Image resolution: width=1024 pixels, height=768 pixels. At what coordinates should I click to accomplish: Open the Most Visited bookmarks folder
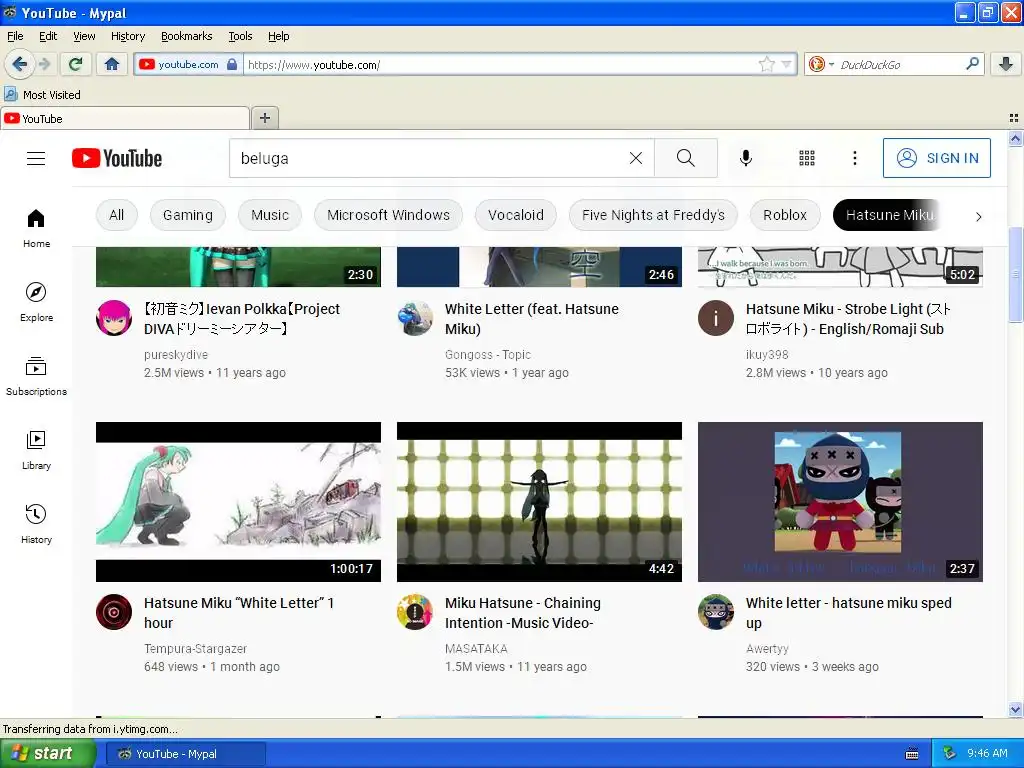(43, 95)
